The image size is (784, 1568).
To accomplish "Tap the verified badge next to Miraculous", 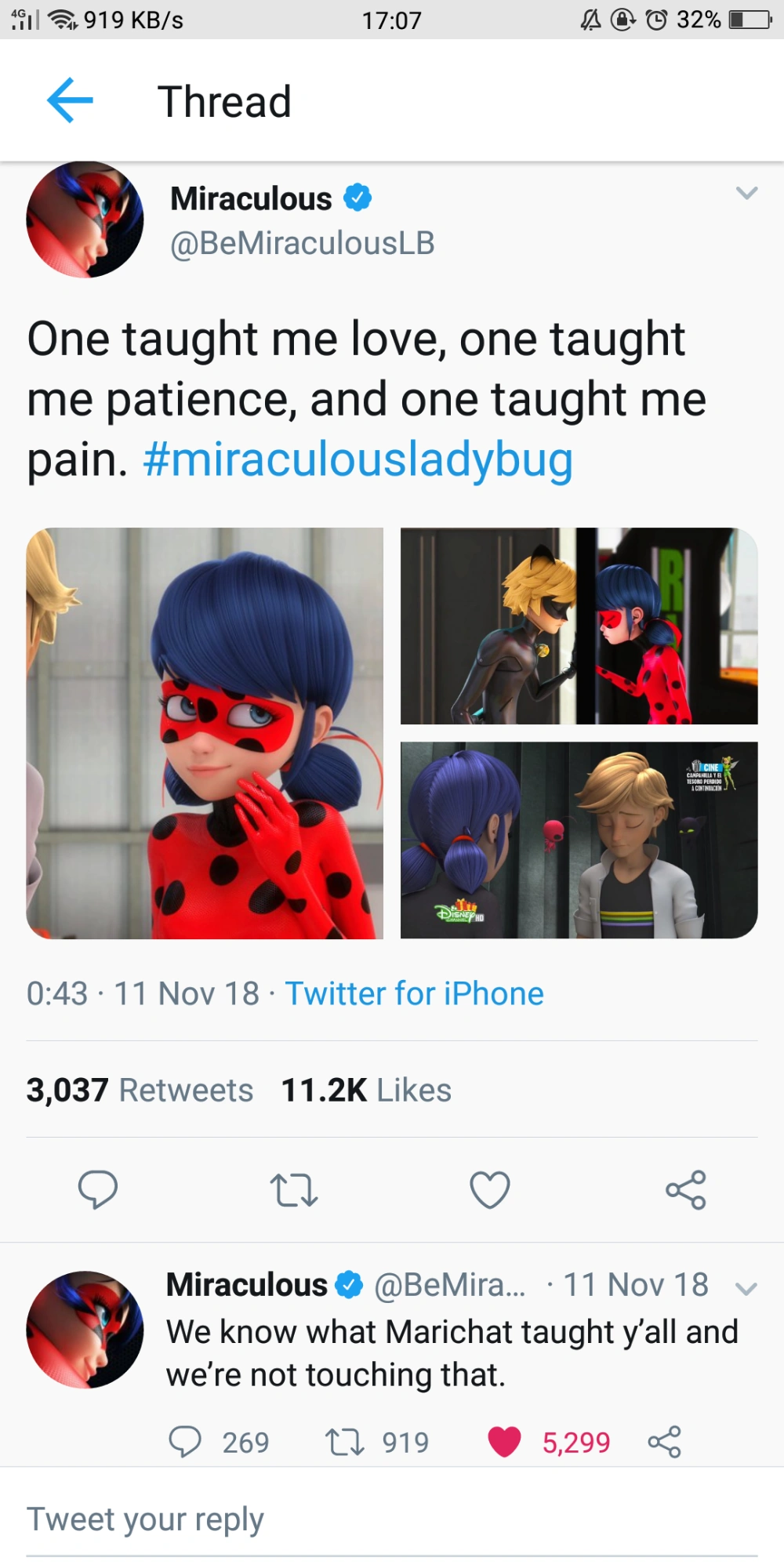I will click(x=358, y=198).
